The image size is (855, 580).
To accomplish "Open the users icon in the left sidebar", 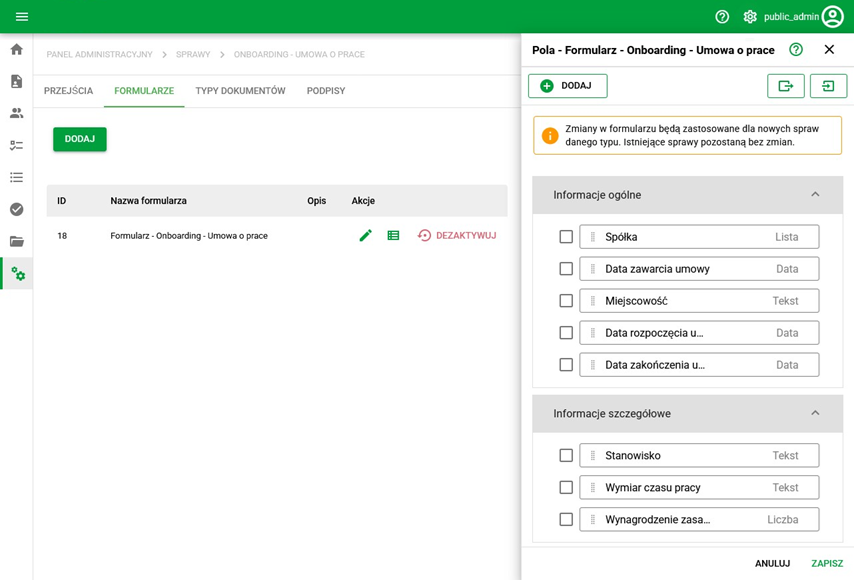I will [x=17, y=113].
